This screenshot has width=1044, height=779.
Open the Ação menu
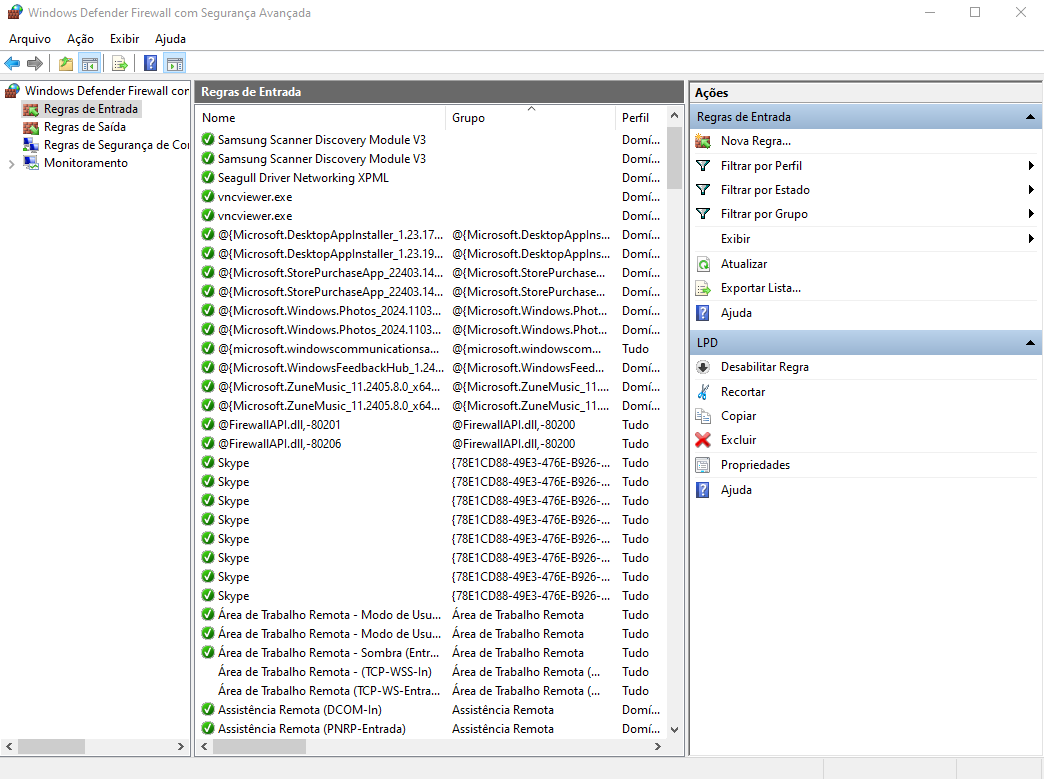[x=80, y=39]
